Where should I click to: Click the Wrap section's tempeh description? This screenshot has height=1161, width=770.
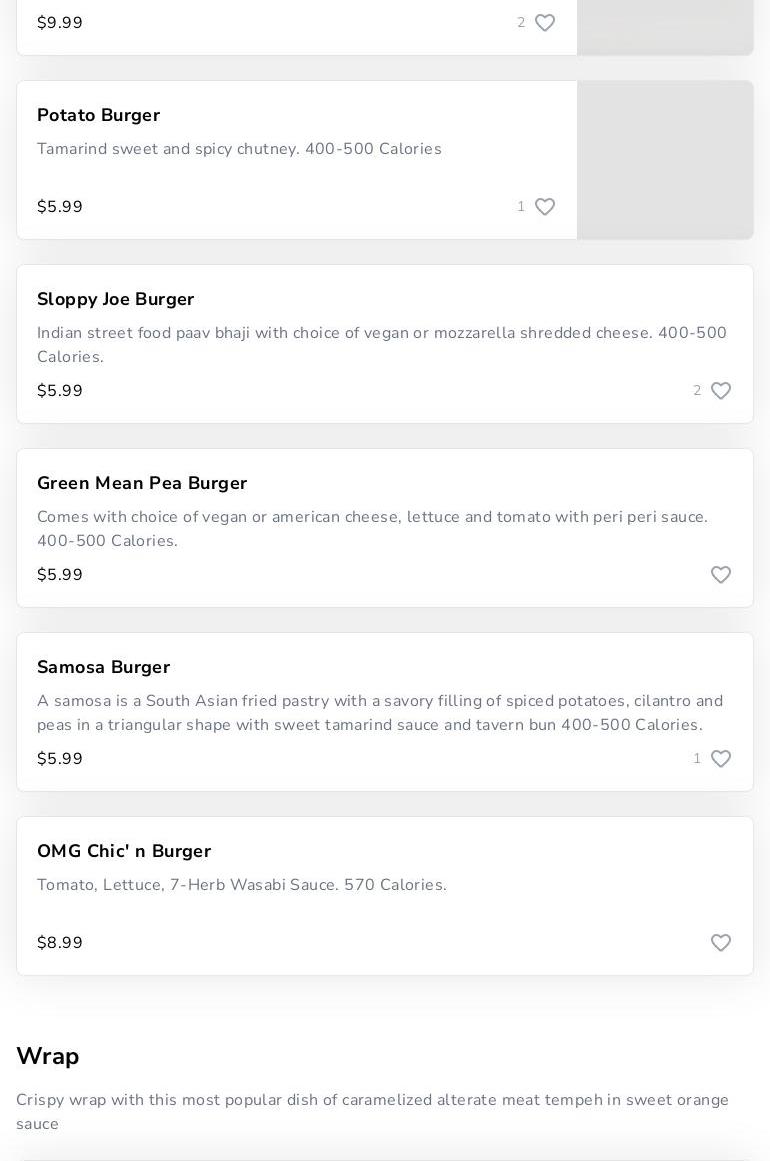pyautogui.click(x=372, y=1112)
